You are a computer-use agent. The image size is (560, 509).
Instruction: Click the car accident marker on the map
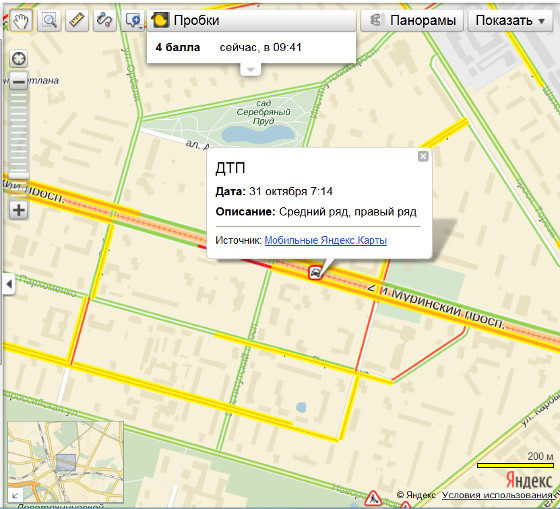315,273
